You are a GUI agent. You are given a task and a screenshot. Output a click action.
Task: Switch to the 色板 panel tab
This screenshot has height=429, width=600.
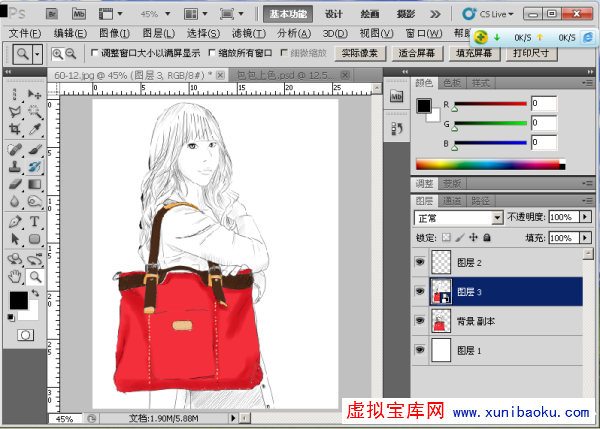452,82
